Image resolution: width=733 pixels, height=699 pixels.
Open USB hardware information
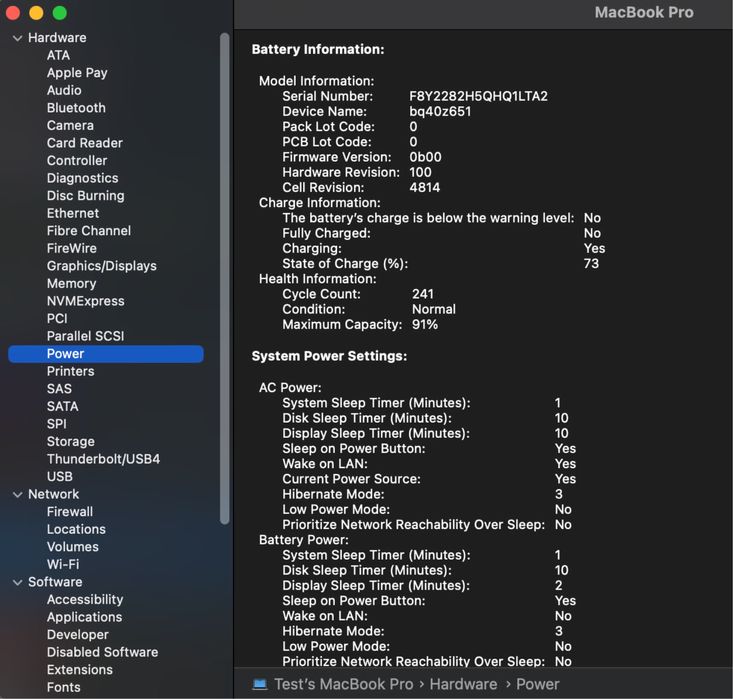click(60, 476)
